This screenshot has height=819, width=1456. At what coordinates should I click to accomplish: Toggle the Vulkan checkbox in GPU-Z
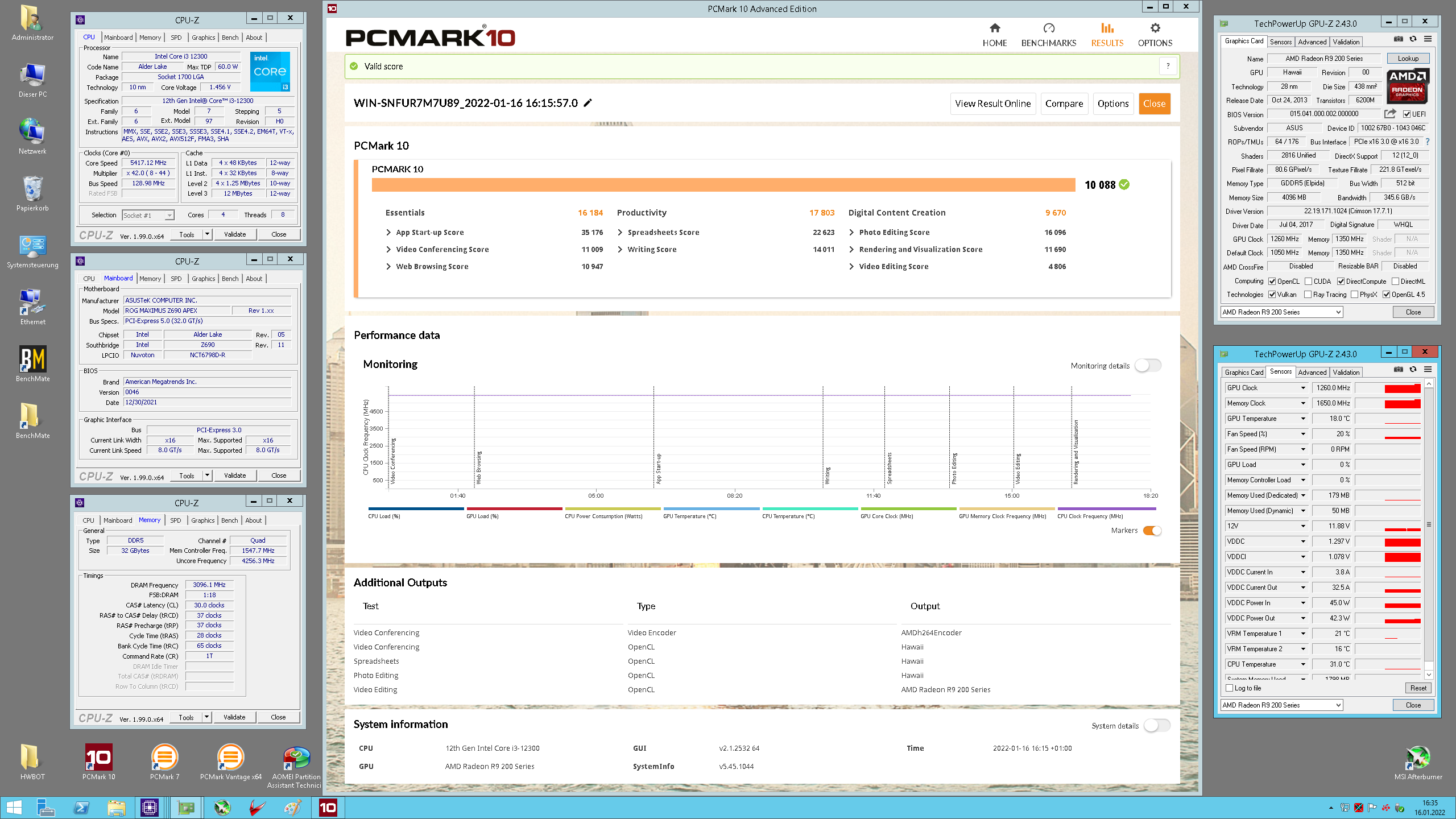click(1272, 295)
